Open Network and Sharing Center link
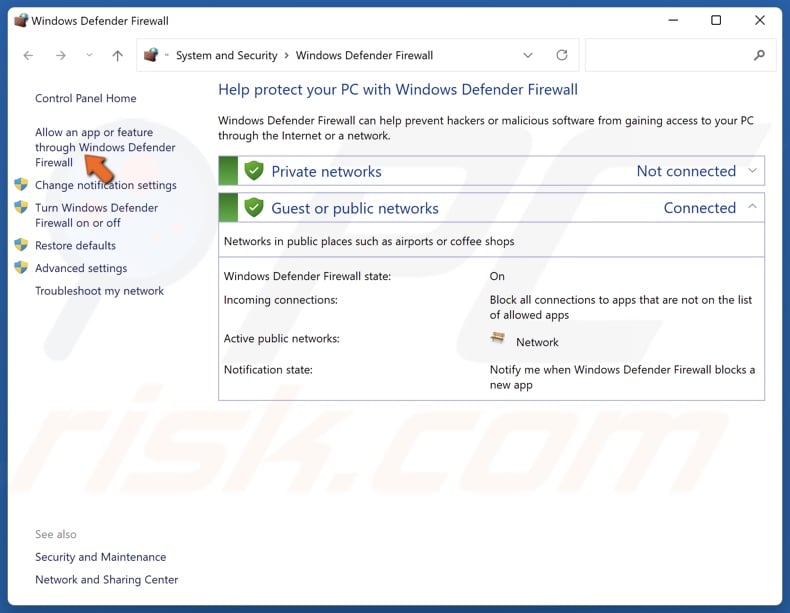The height and width of the screenshot is (613, 790). [x=107, y=579]
